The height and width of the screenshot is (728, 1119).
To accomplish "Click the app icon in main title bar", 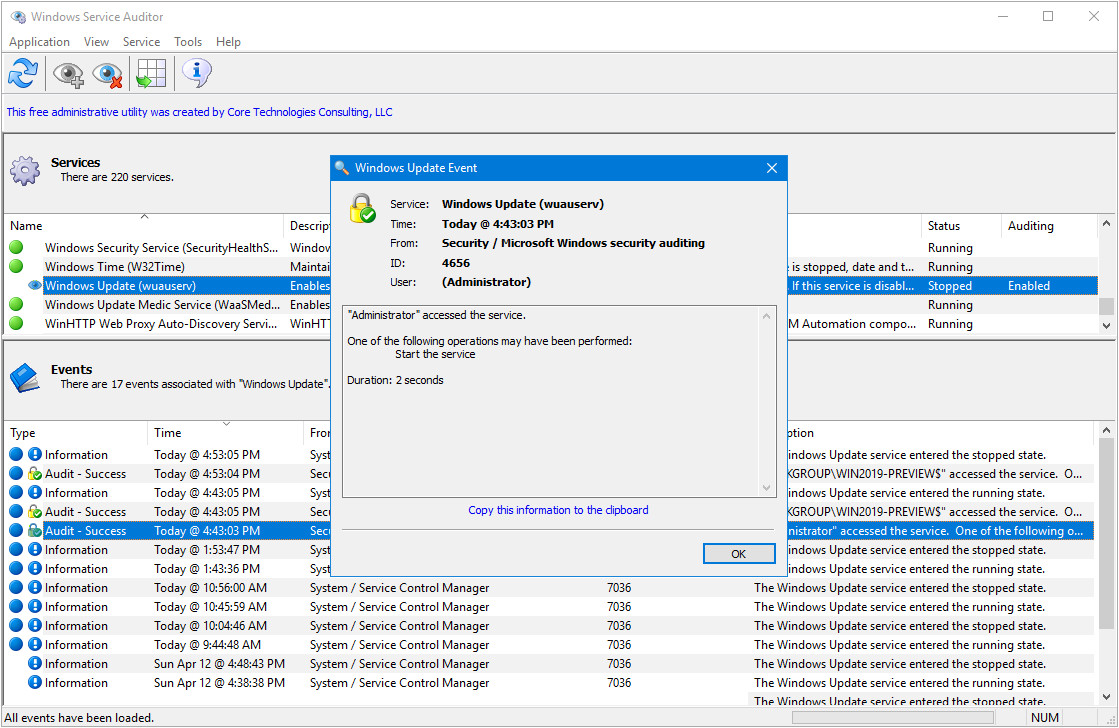I will tap(18, 16).
